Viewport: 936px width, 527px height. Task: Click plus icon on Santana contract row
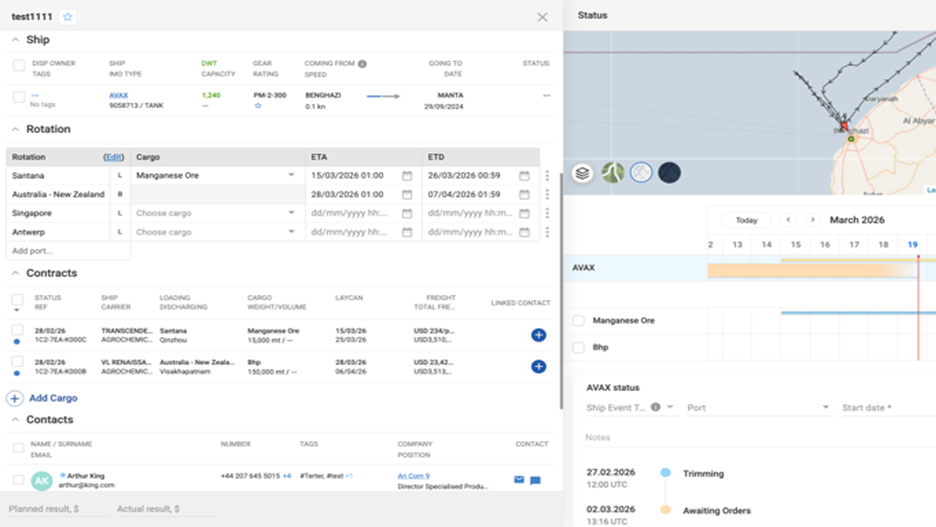538,335
